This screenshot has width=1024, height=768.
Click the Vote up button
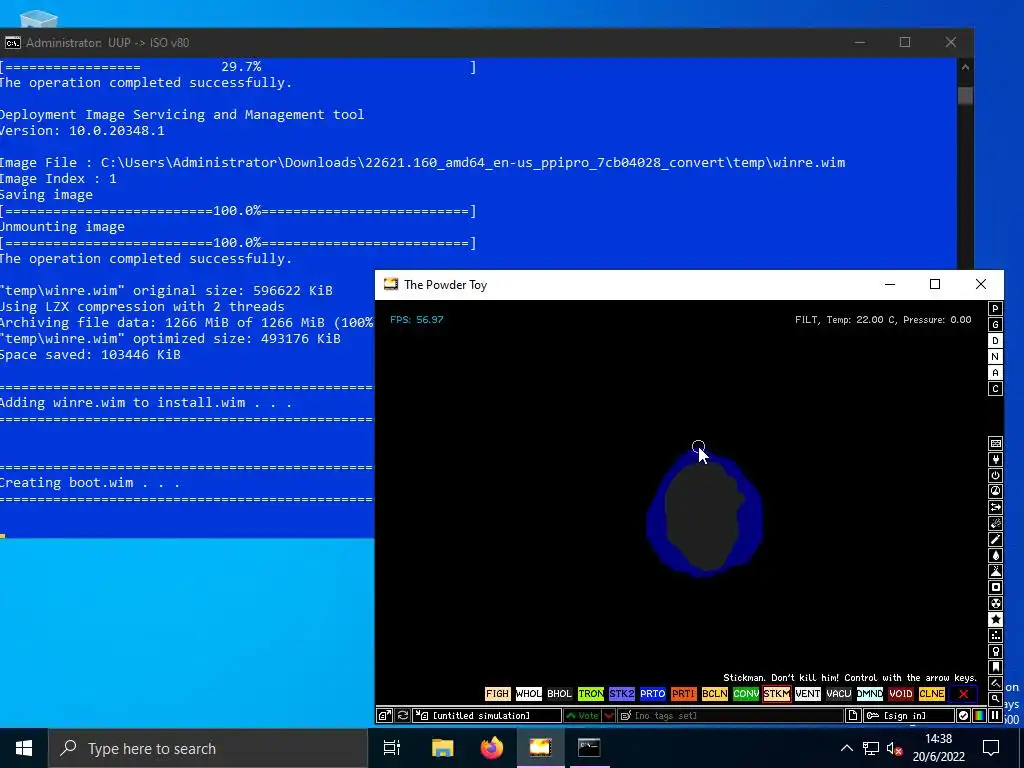click(583, 716)
